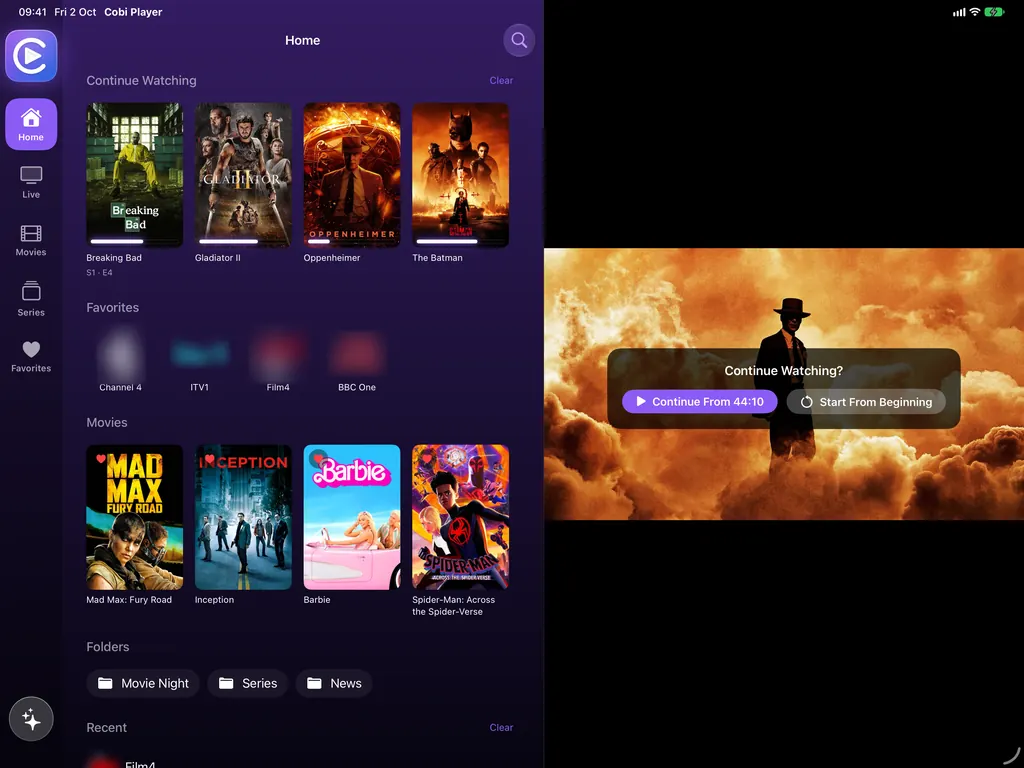Open the Oppenheimer poster

pyautogui.click(x=351, y=174)
